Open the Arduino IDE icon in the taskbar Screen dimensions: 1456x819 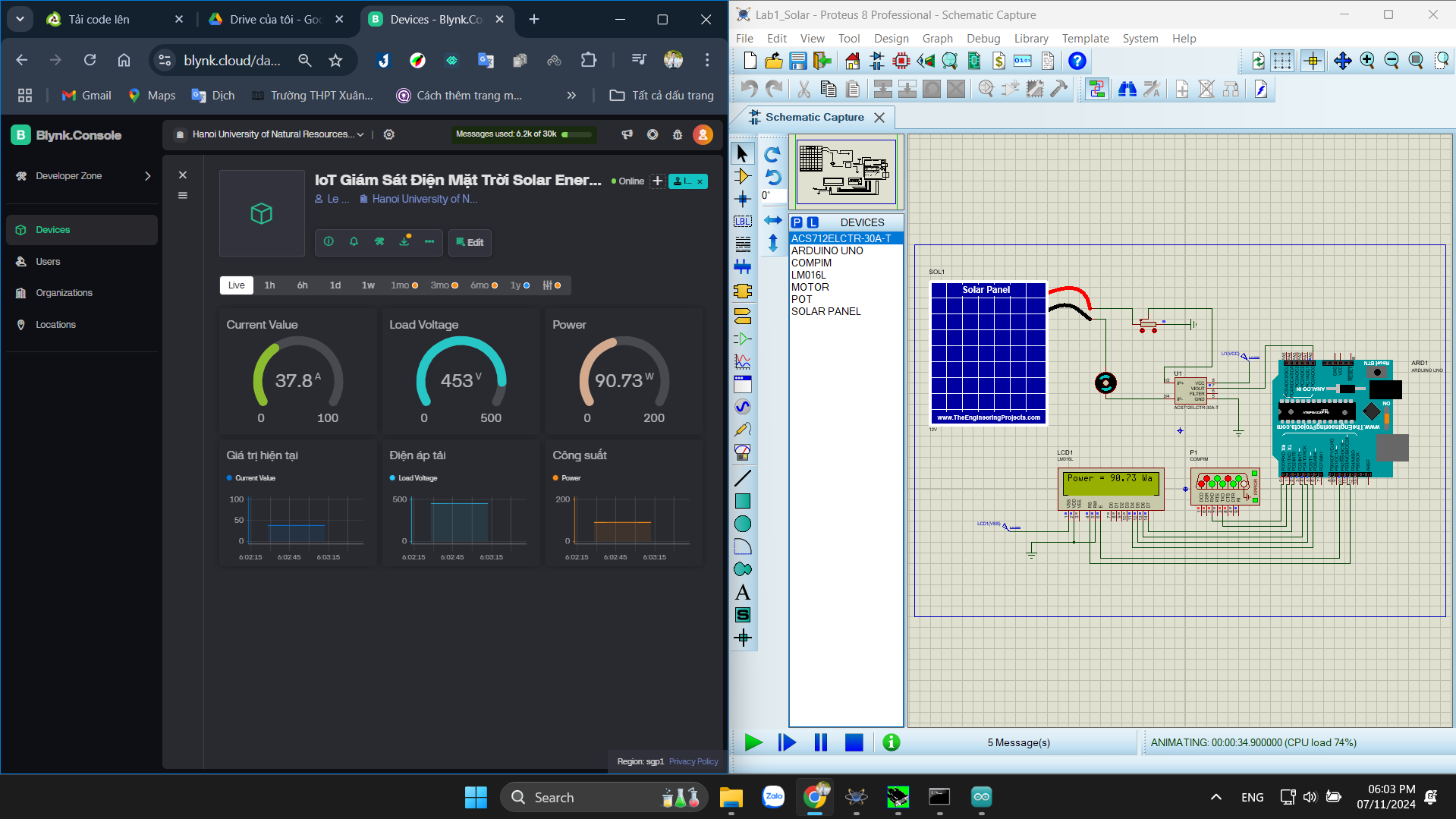pos(981,797)
